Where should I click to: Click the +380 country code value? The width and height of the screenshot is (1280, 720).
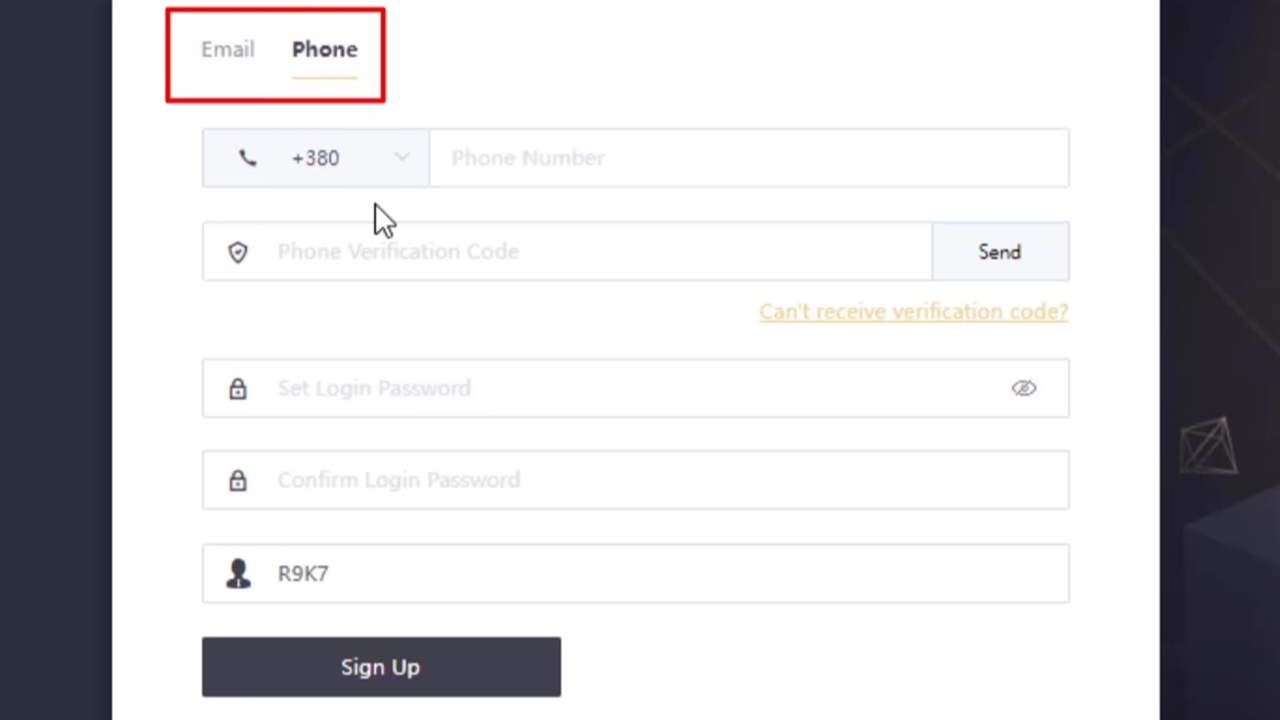pos(315,158)
